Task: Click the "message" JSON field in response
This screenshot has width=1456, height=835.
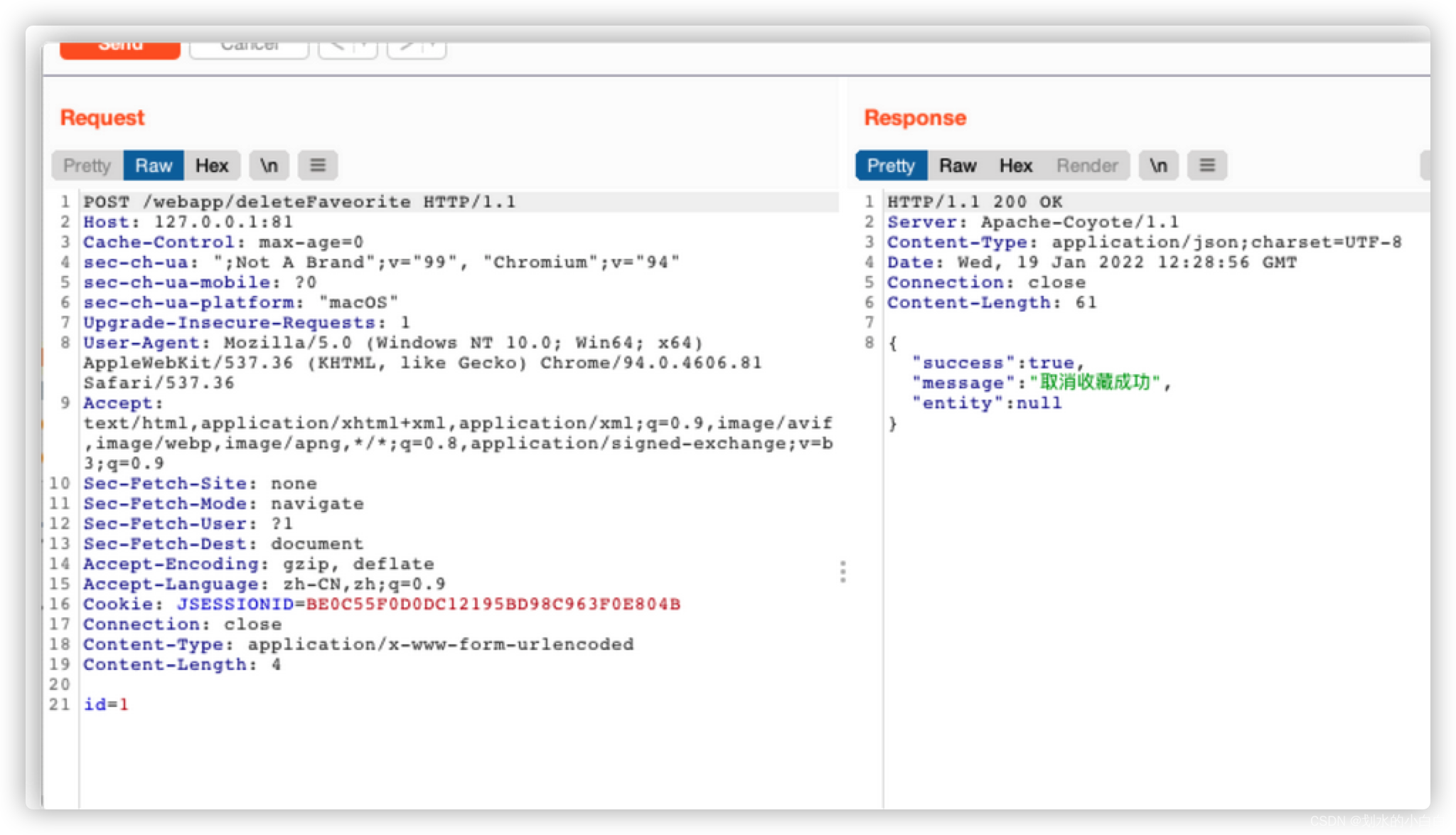Action: point(1042,383)
